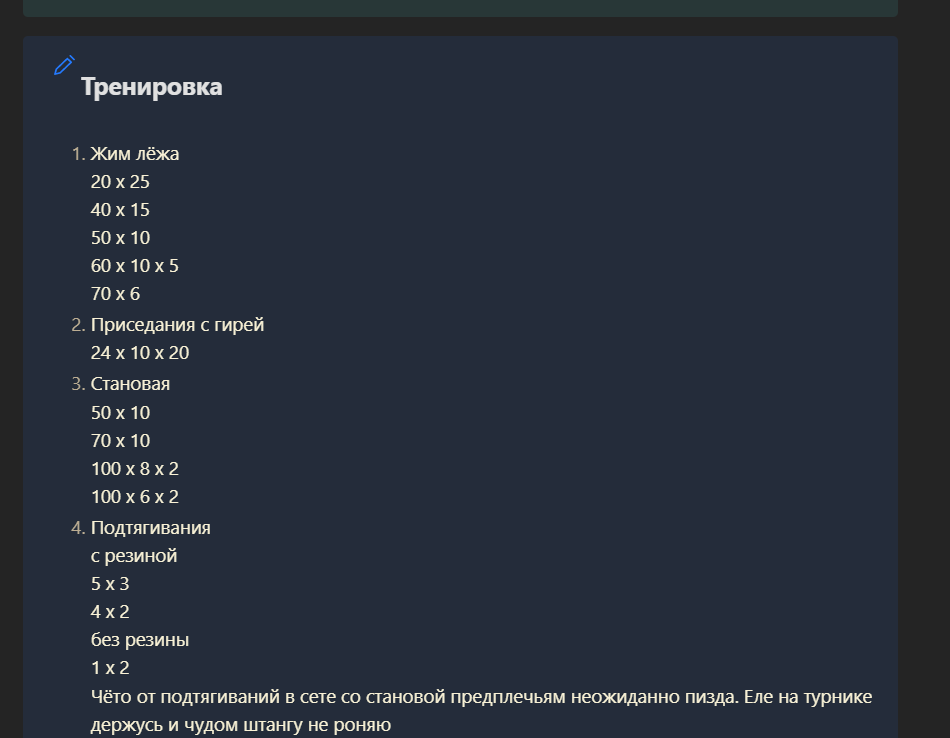Click the 60 x 10 x 5 line
950x738 pixels.
135,266
